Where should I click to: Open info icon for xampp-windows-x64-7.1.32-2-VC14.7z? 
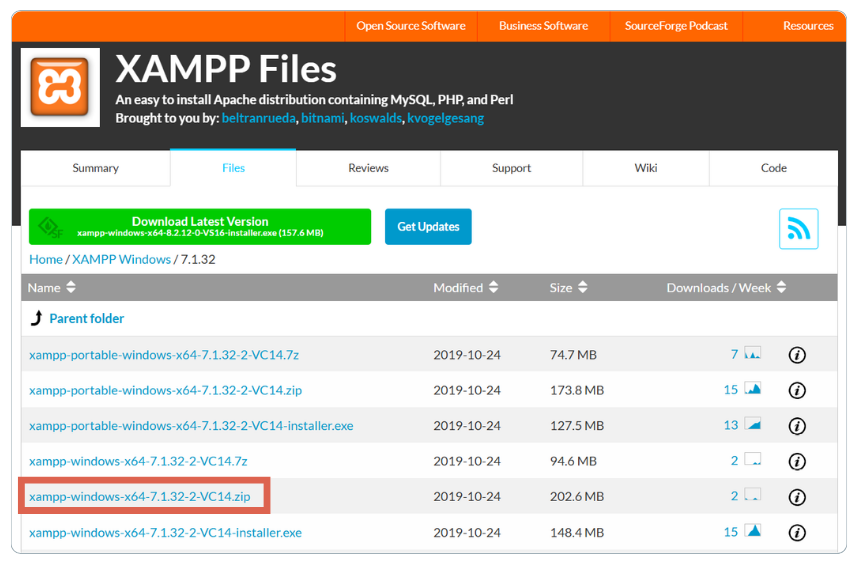coord(797,461)
